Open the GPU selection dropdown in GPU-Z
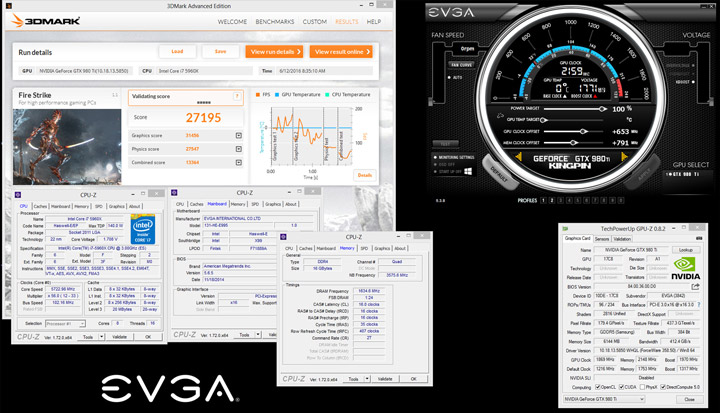 [604, 399]
